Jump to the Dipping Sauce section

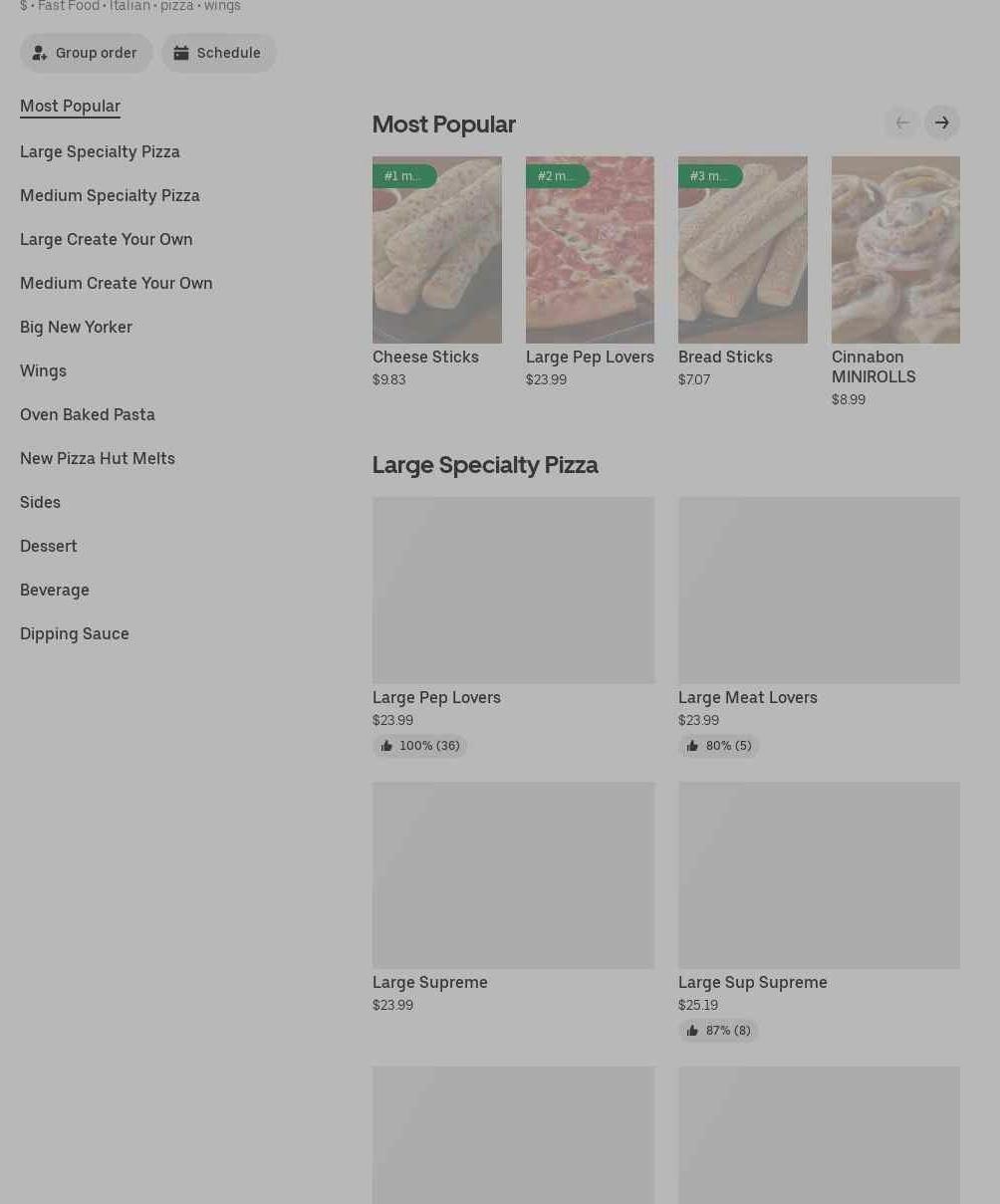pos(75,633)
